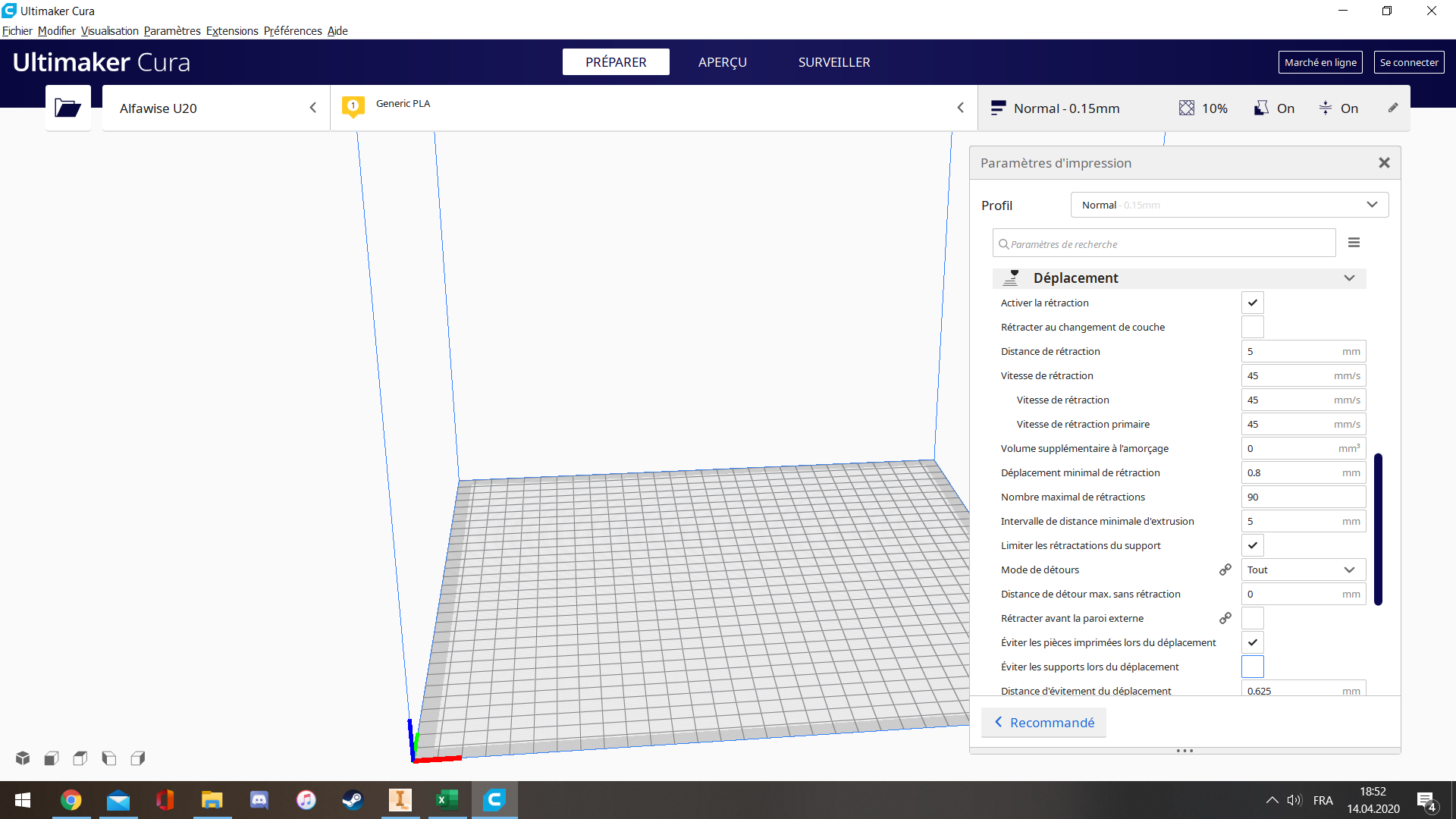Click Marché en ligne button
The width and height of the screenshot is (1456, 819).
click(1320, 62)
